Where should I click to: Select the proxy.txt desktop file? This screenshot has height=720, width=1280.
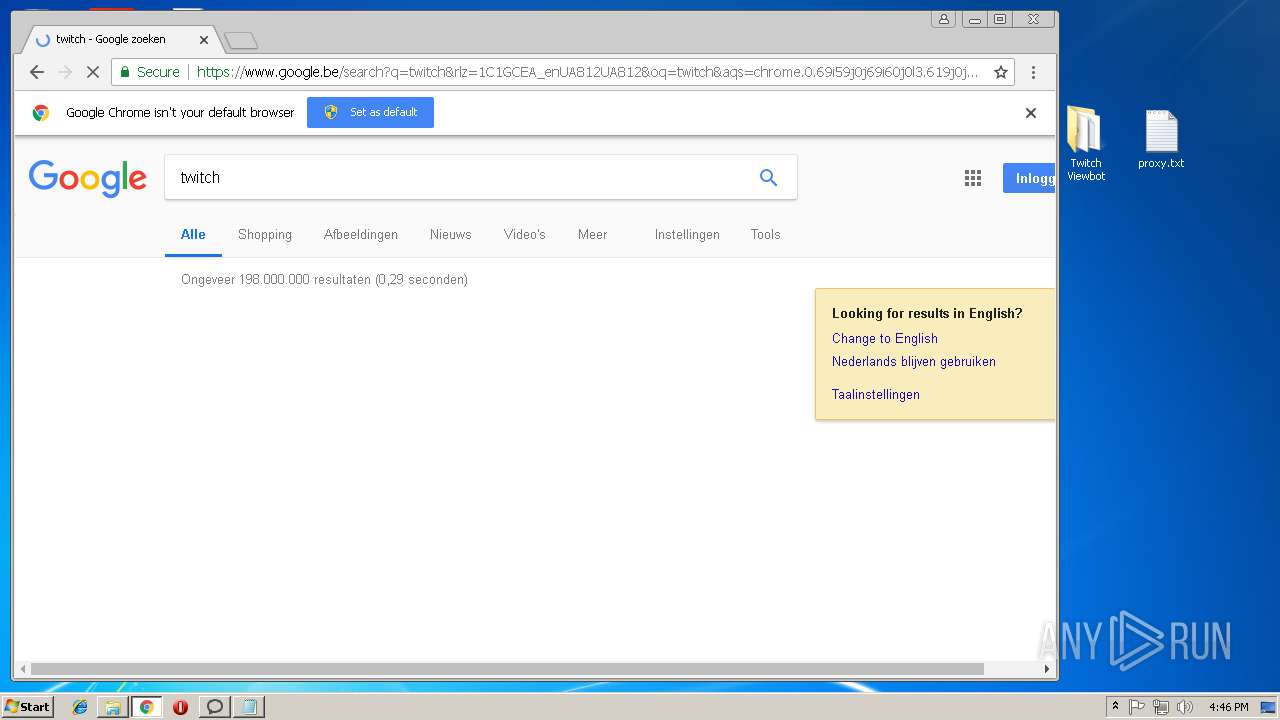pos(1161,140)
